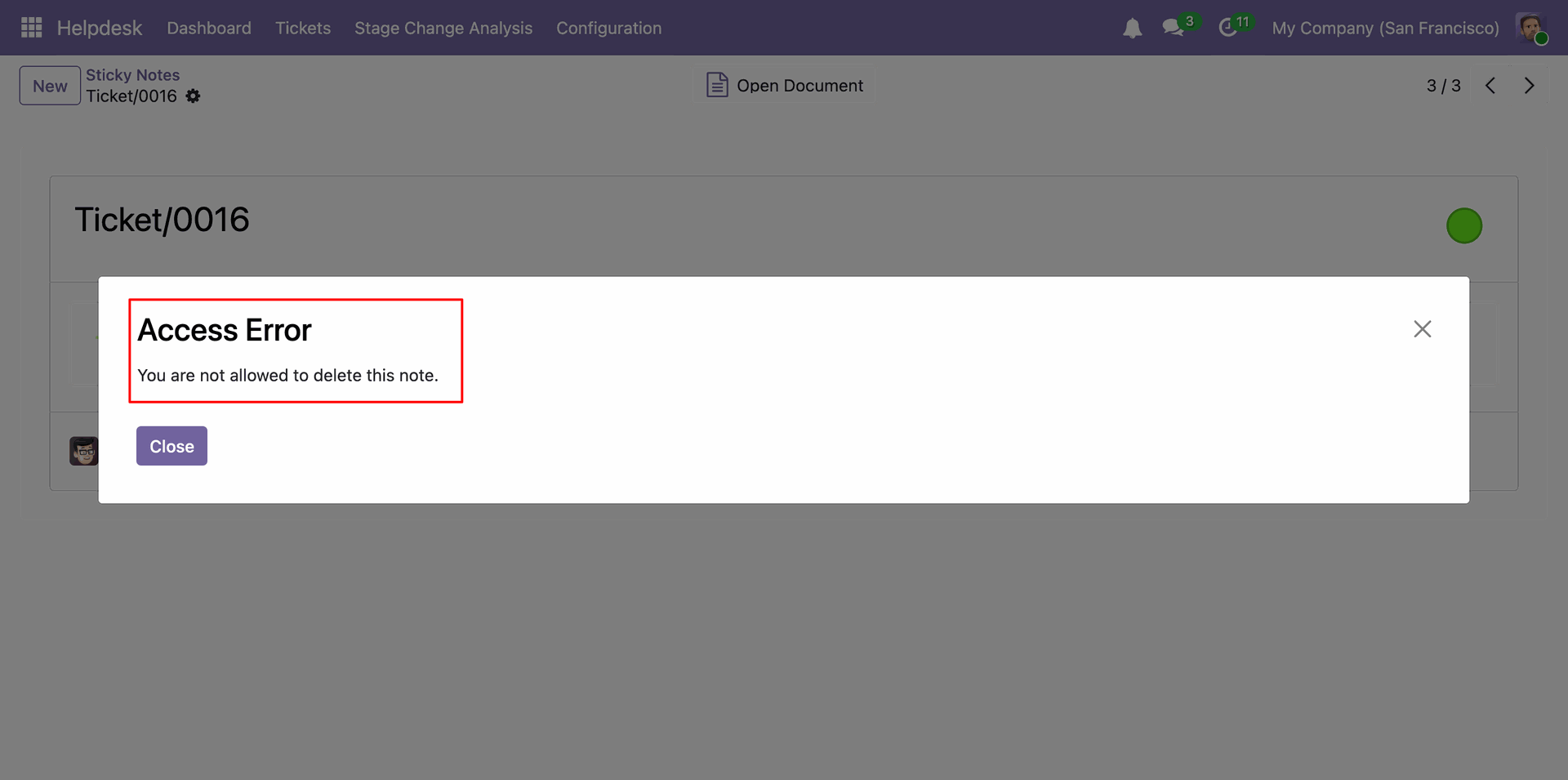Click the Access Error heading
This screenshot has height=780, width=1568.
(x=225, y=330)
